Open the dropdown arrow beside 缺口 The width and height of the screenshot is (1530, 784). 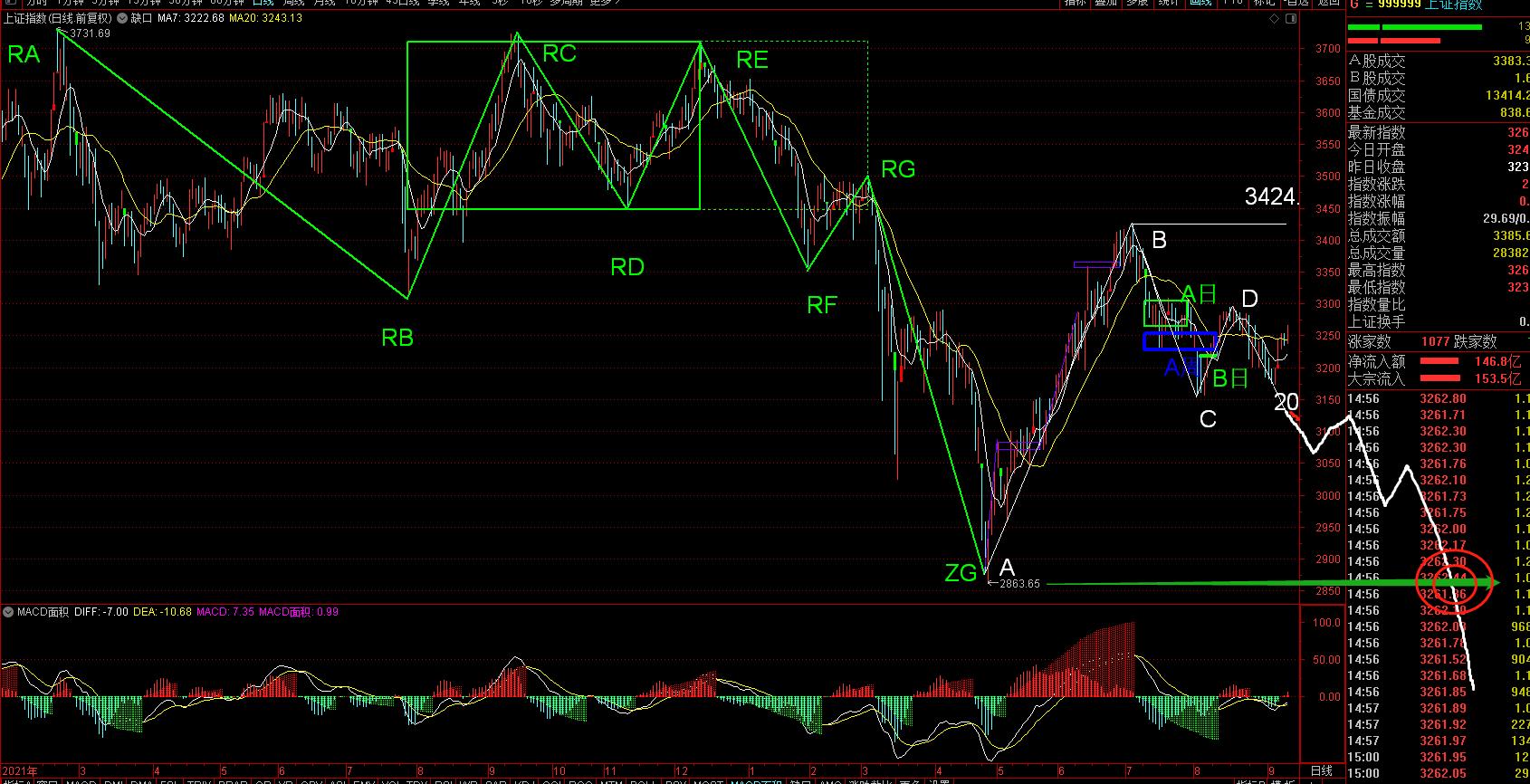[124, 18]
